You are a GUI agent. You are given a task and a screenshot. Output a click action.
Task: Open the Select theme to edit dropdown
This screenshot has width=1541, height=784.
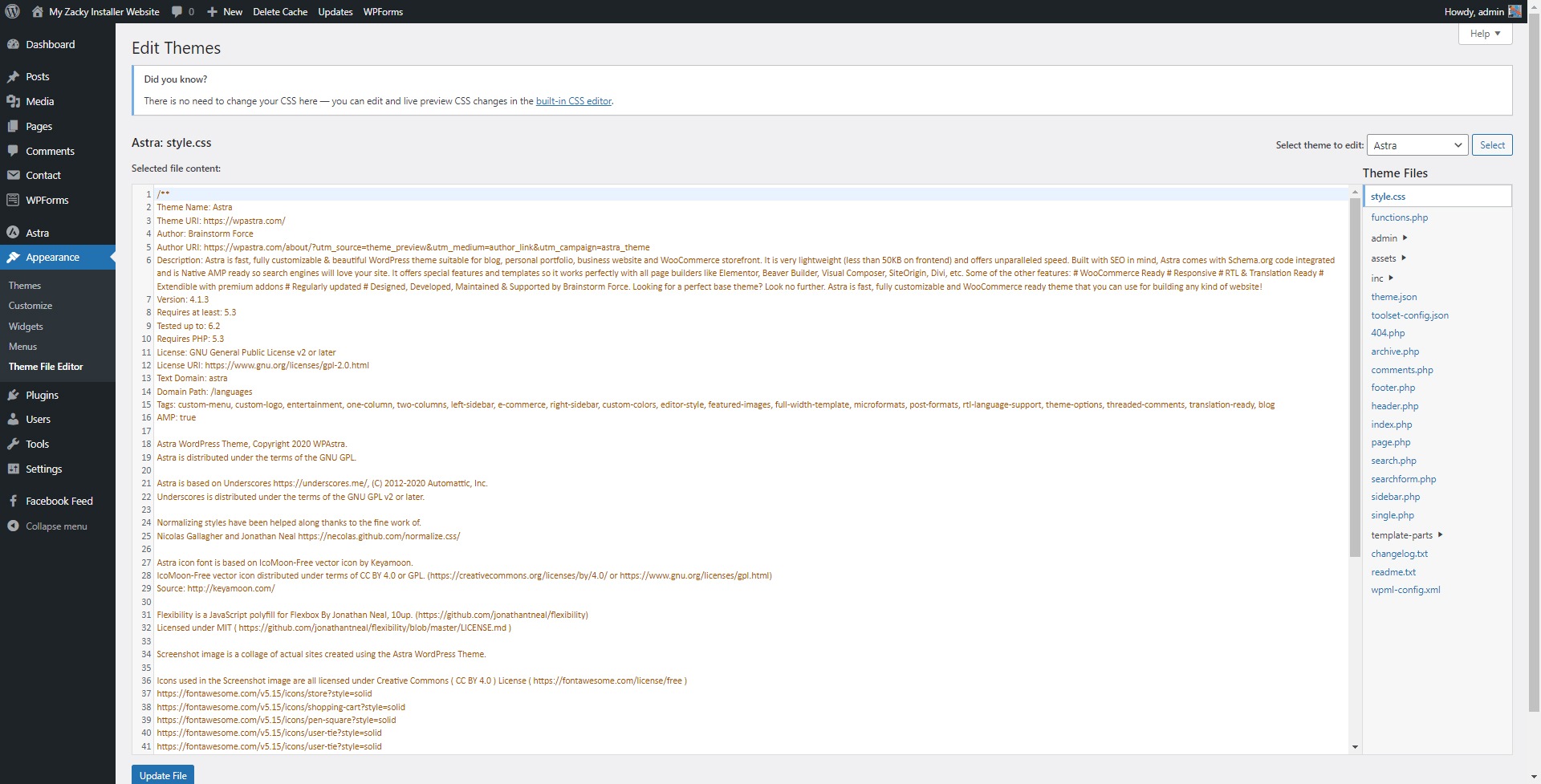click(1417, 145)
